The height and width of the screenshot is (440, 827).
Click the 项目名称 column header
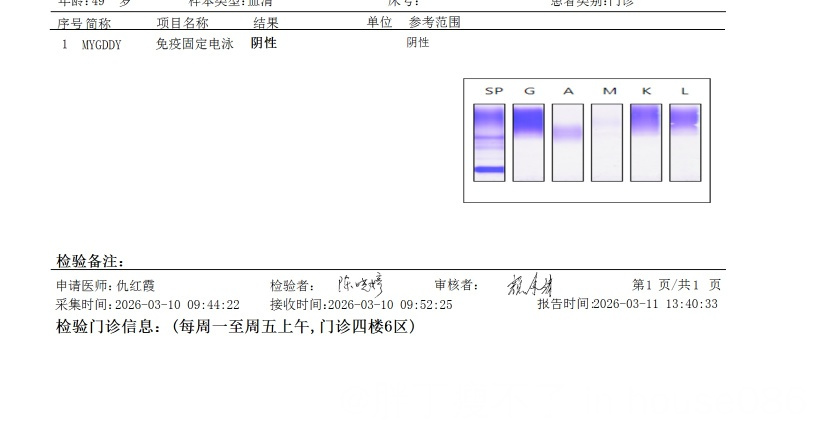tap(182, 23)
